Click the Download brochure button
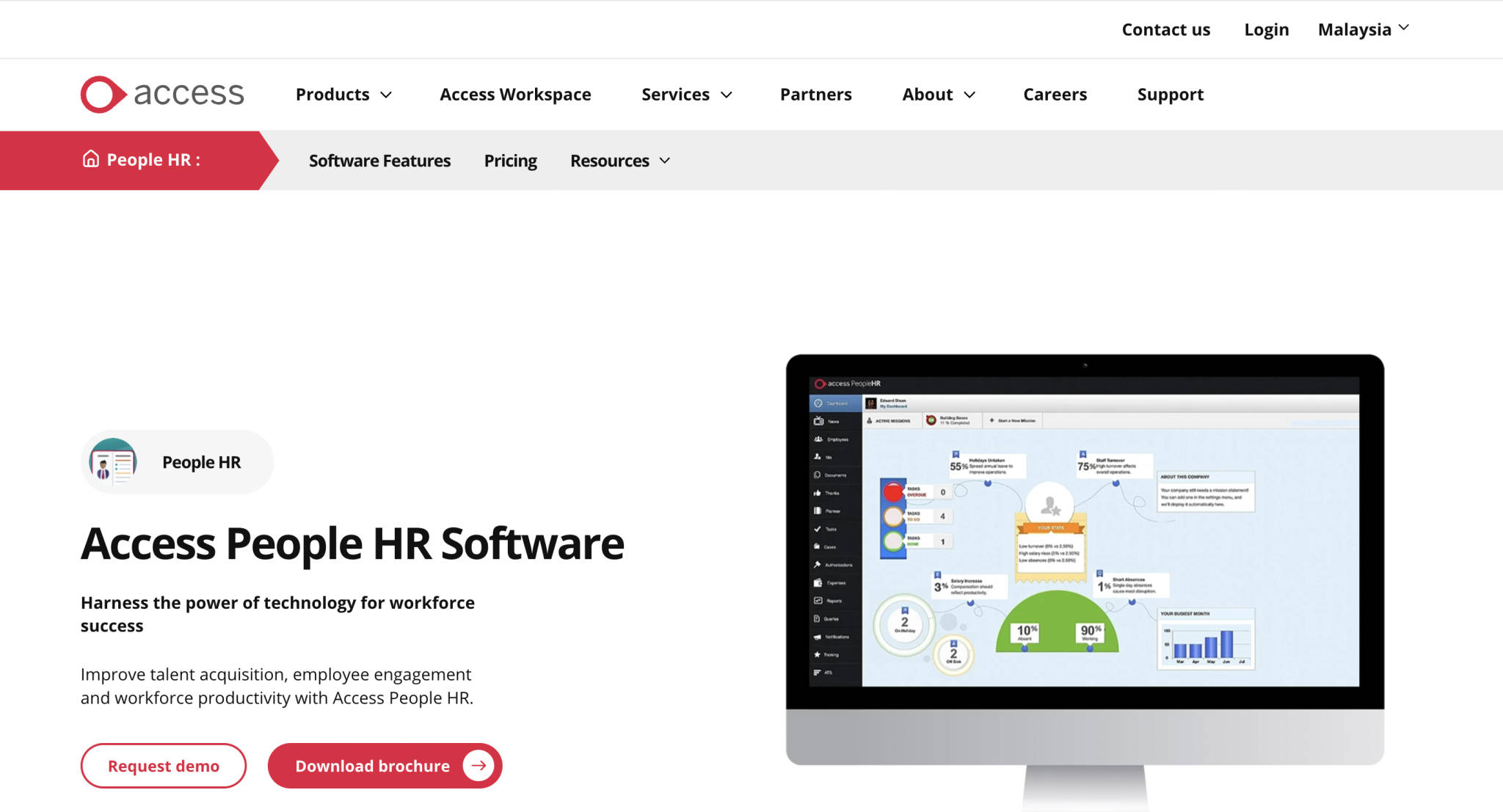The height and width of the screenshot is (812, 1503). [385, 766]
